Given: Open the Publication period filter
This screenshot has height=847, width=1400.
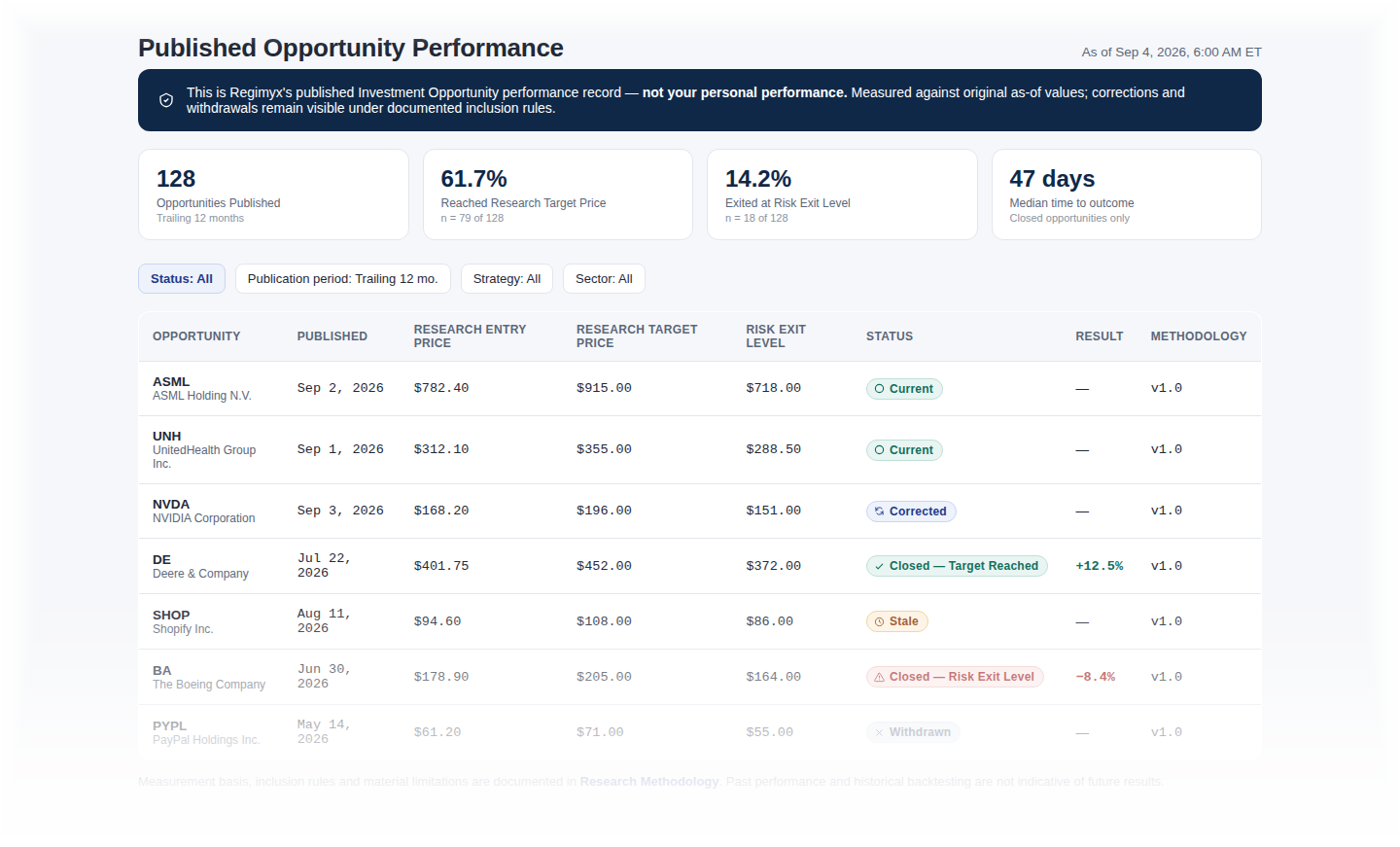Looking at the screenshot, I should click(x=343, y=279).
